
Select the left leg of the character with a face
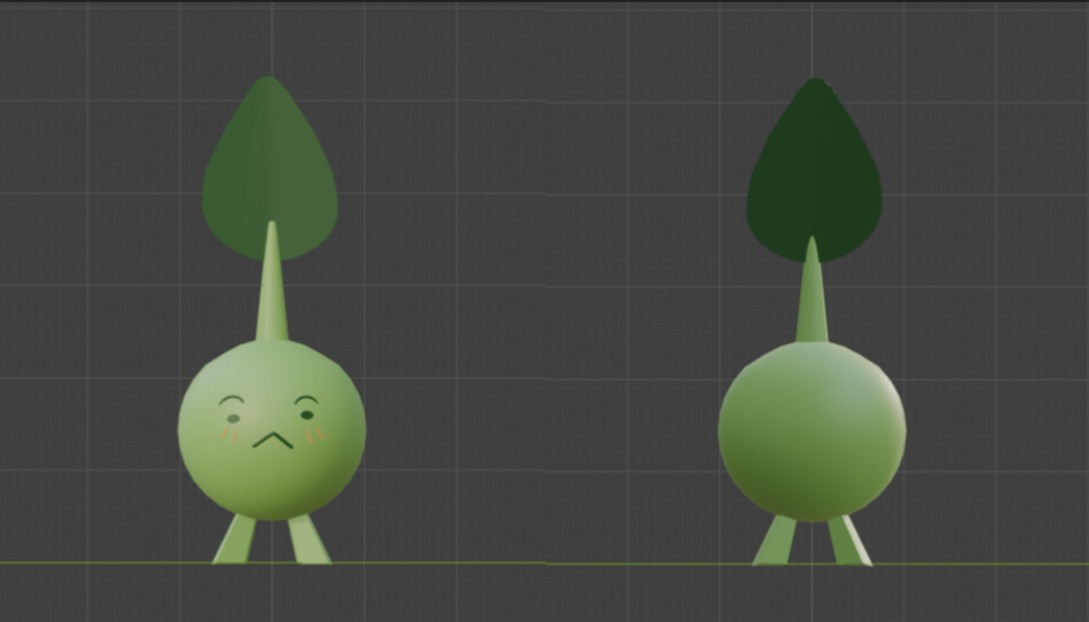coord(234,539)
